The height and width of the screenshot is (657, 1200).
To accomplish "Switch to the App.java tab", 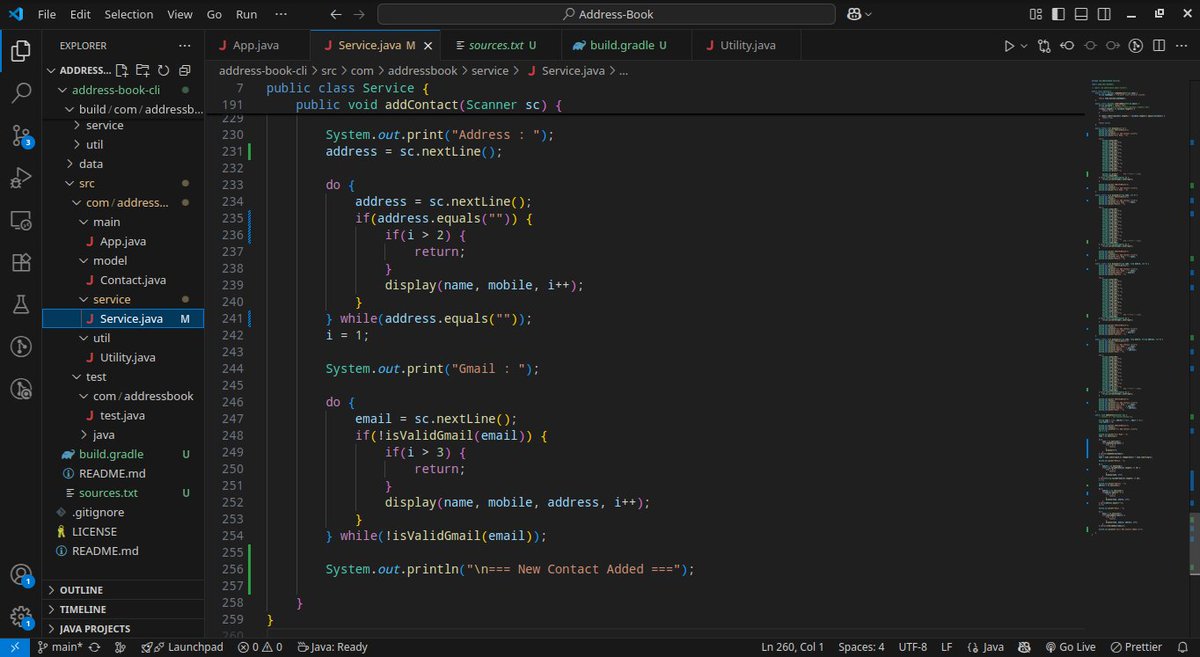I will pyautogui.click(x=258, y=46).
